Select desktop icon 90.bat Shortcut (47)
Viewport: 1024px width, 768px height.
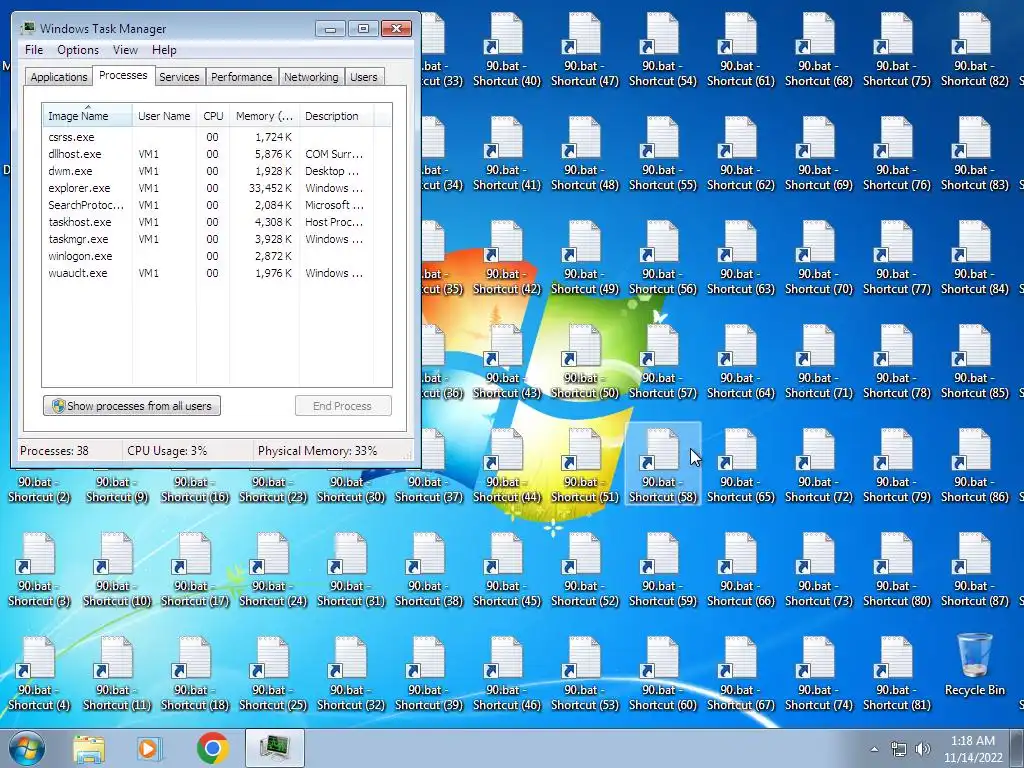[x=584, y=51]
